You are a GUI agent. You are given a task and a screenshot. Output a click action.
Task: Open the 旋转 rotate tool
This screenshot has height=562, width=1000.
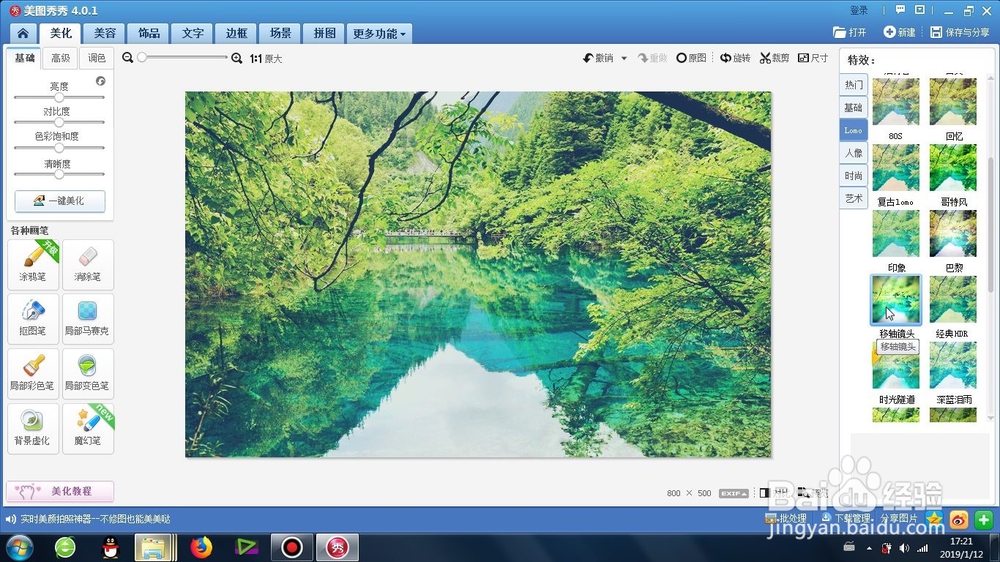point(735,58)
